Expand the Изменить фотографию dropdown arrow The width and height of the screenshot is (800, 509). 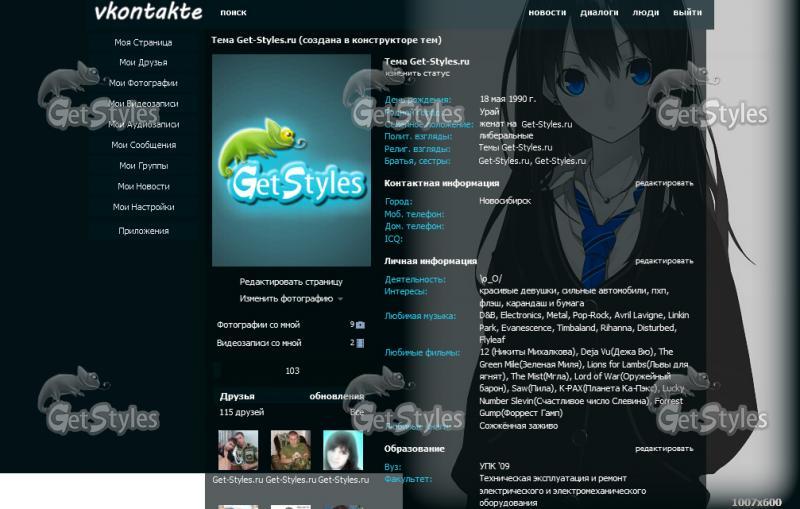(x=340, y=299)
